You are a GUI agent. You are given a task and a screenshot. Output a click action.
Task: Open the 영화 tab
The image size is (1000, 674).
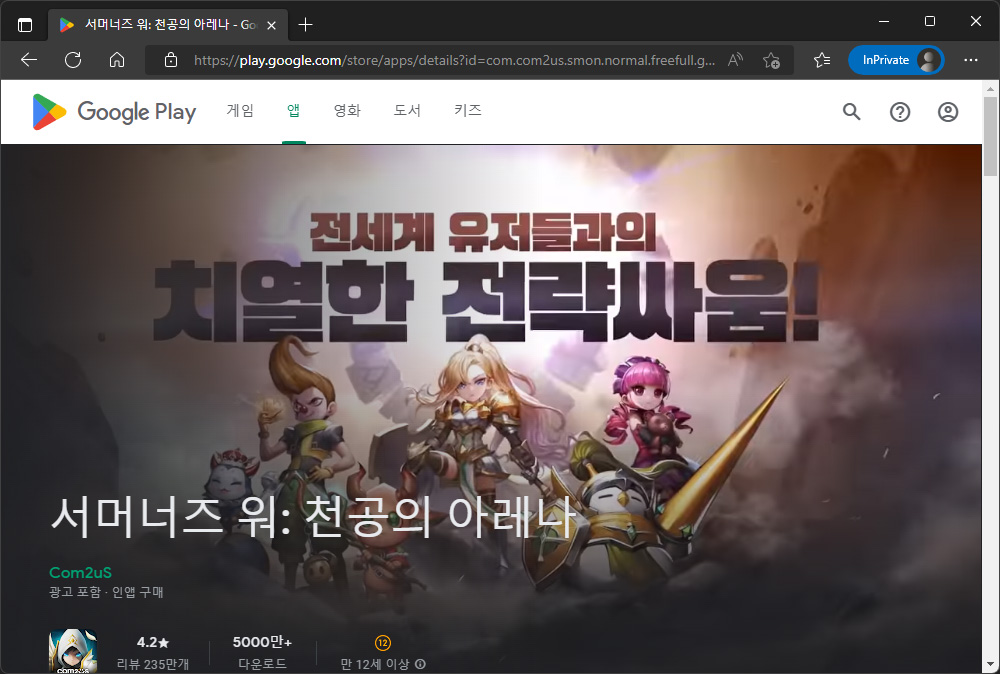point(347,111)
